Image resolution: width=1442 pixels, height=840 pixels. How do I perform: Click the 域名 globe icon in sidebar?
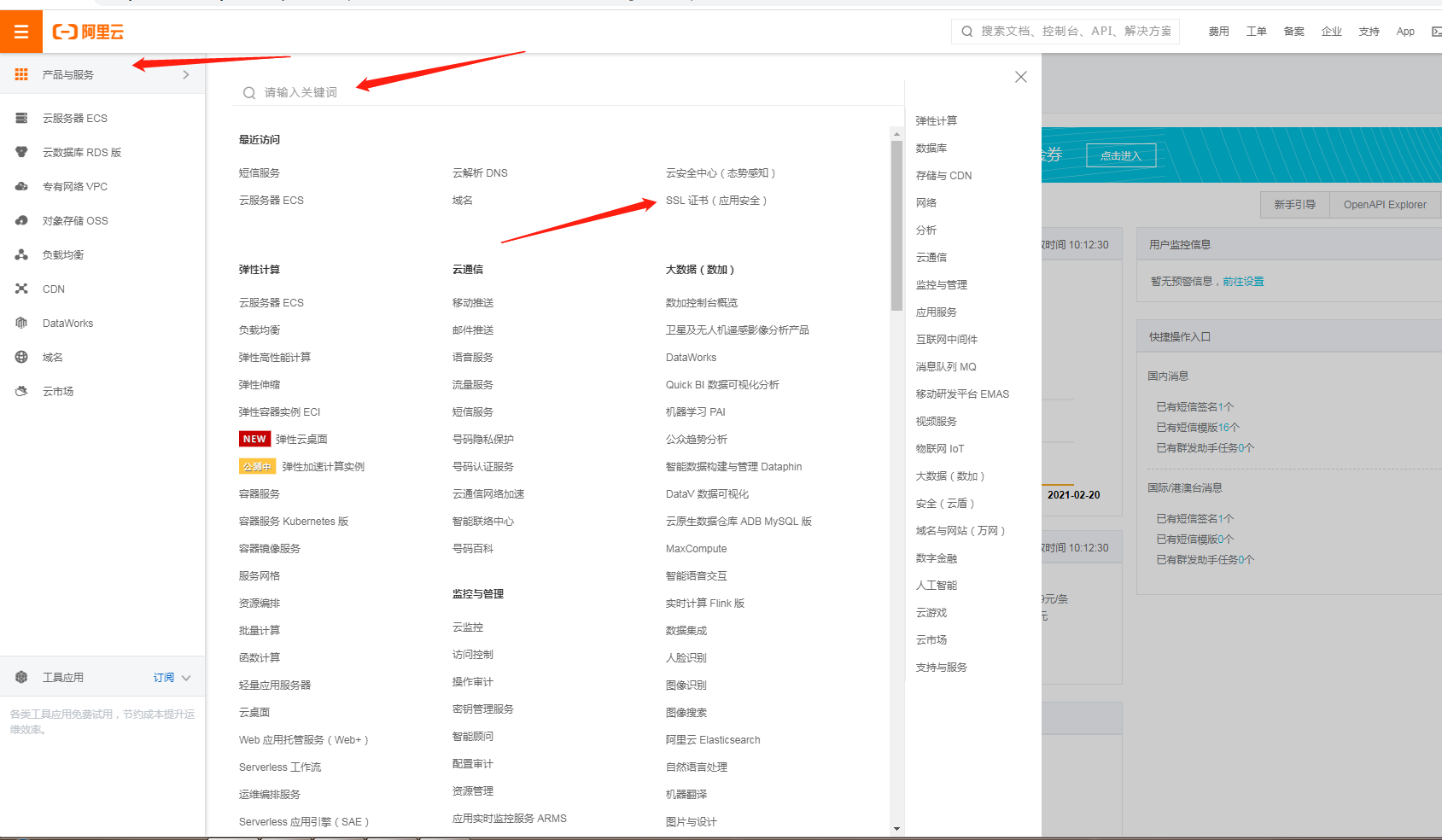click(x=21, y=357)
